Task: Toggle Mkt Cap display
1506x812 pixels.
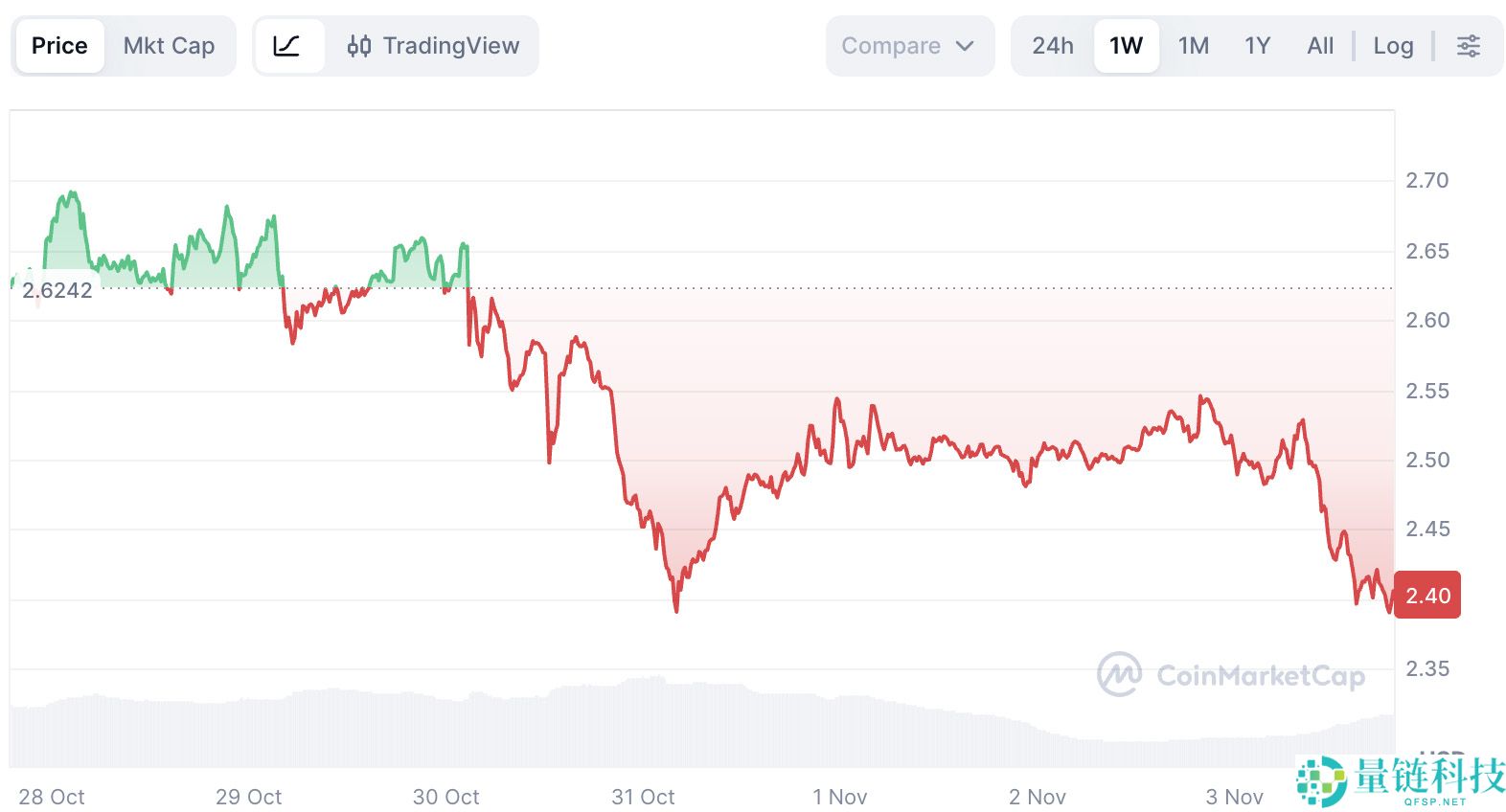Action: [x=169, y=45]
